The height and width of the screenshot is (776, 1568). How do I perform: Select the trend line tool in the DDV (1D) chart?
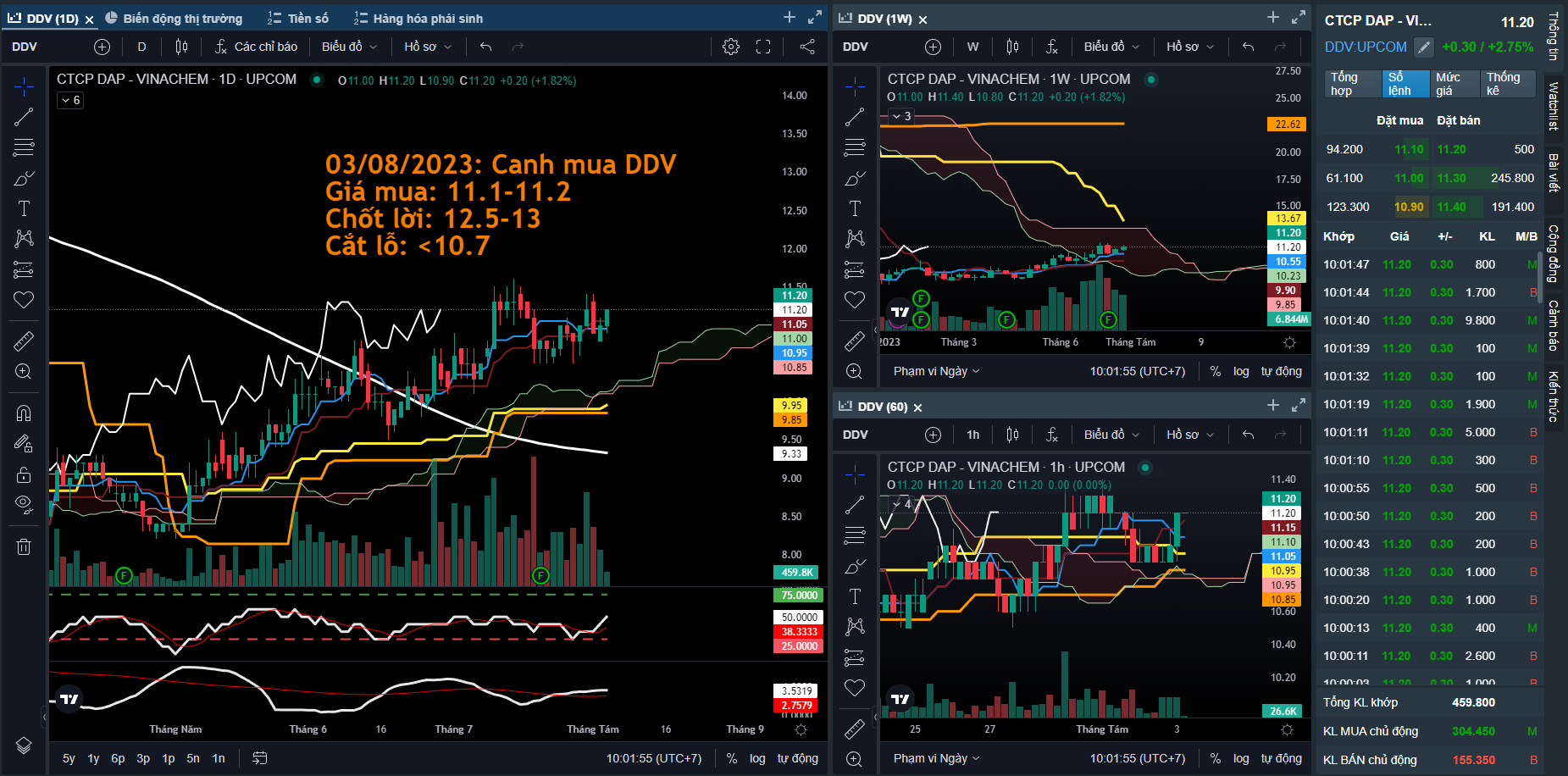tap(24, 117)
